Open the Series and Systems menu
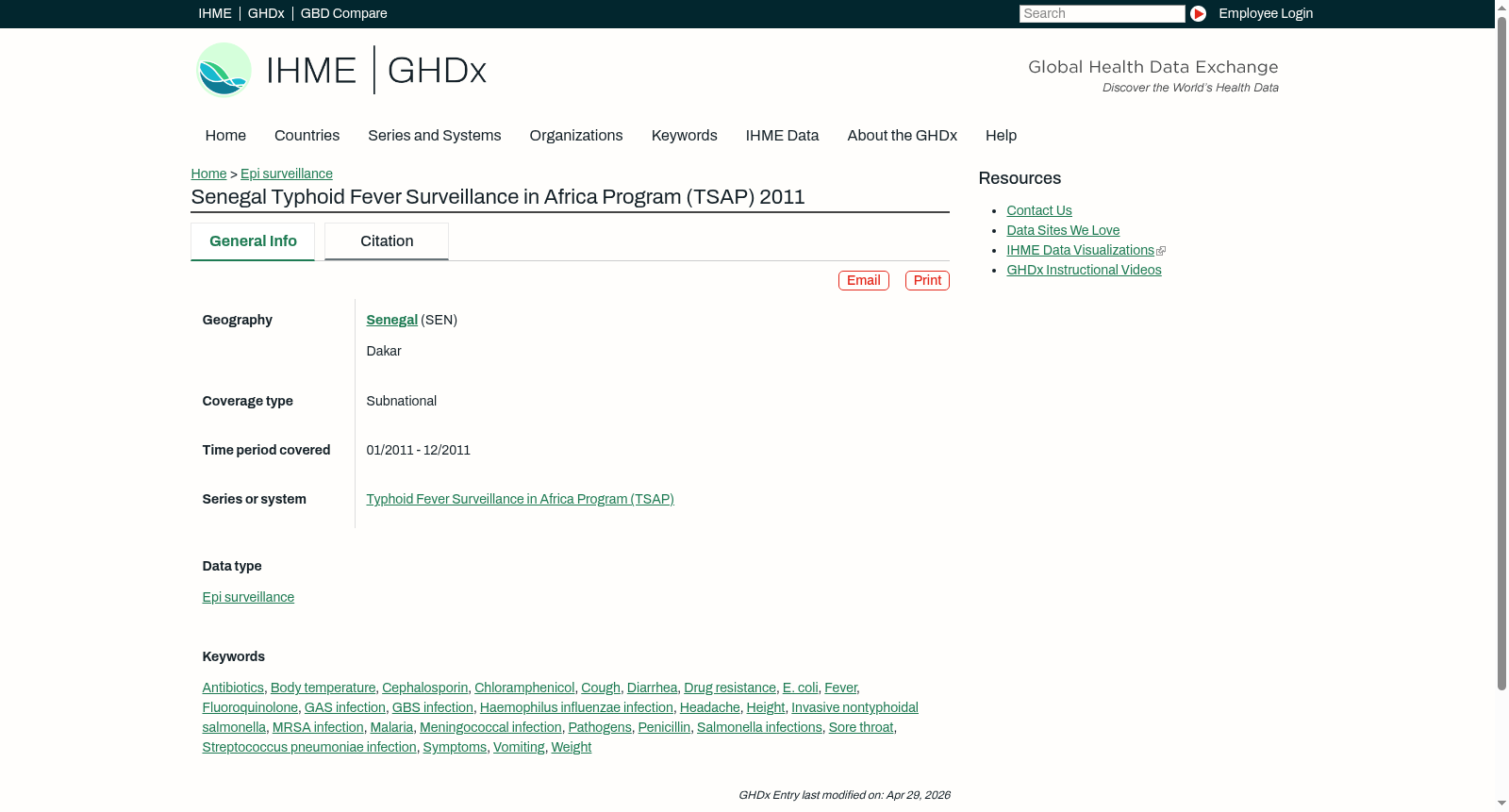This screenshot has width=1509, height=812. (435, 136)
